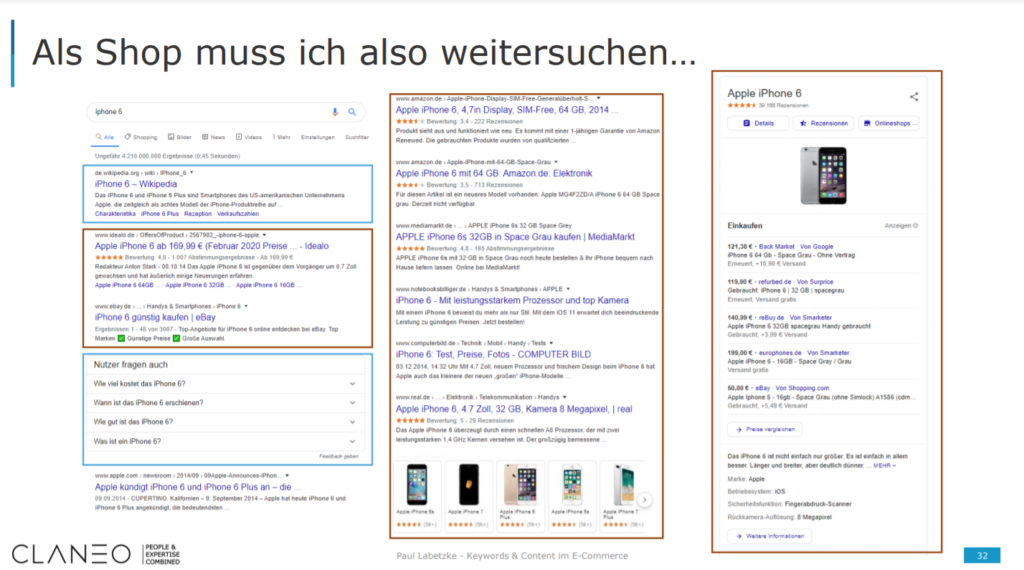Open 'iPhone 6 günstig kaufen | eBay' result
The height and width of the screenshot is (570, 1024).
155,317
